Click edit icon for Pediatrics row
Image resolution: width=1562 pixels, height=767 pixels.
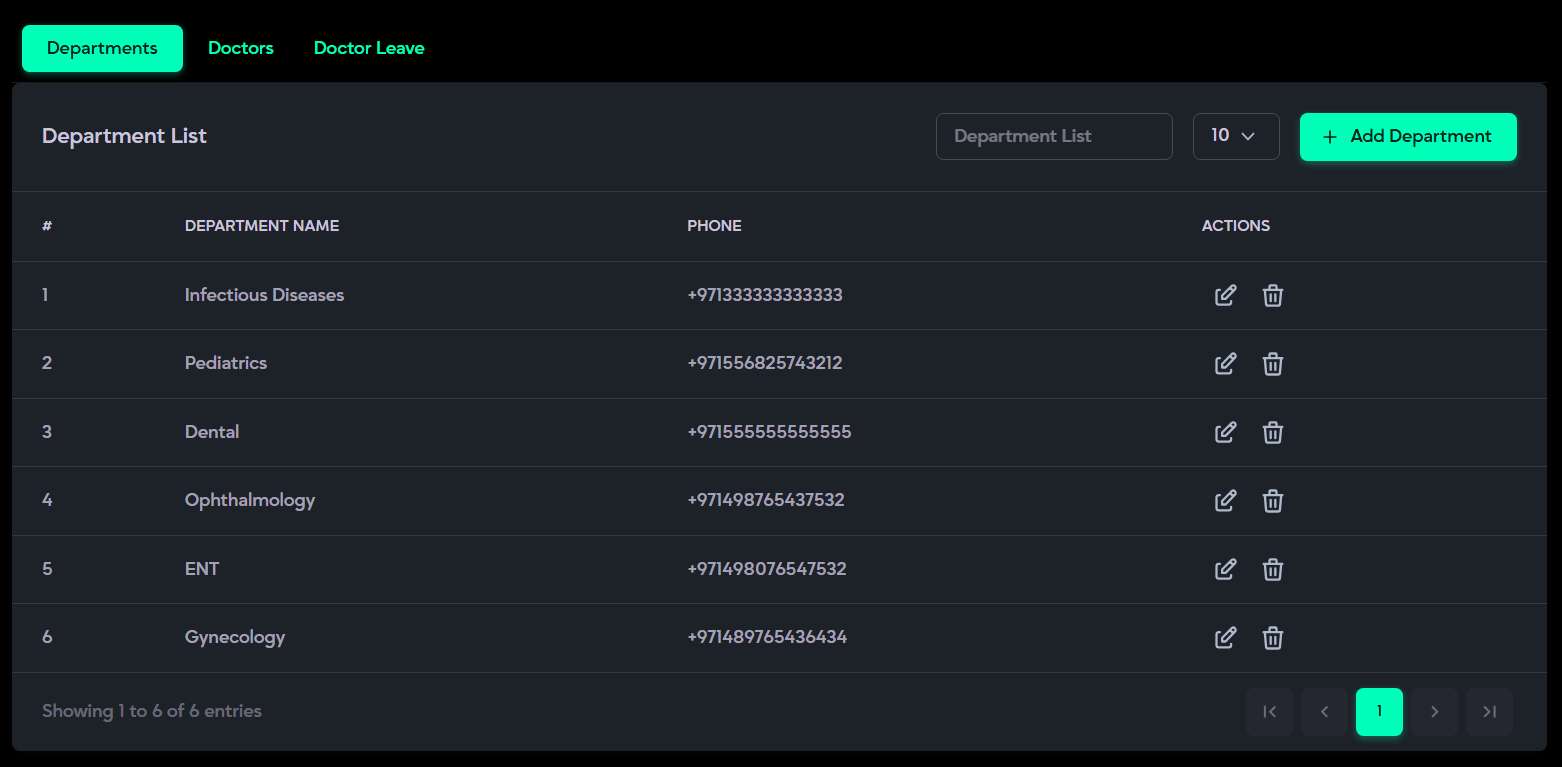click(1225, 364)
